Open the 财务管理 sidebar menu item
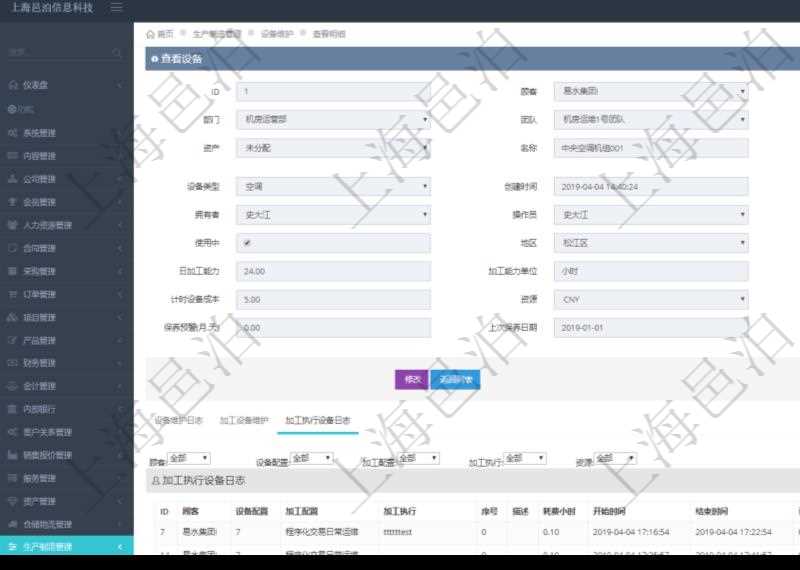Screen dimensions: 800x570 [x=66, y=363]
